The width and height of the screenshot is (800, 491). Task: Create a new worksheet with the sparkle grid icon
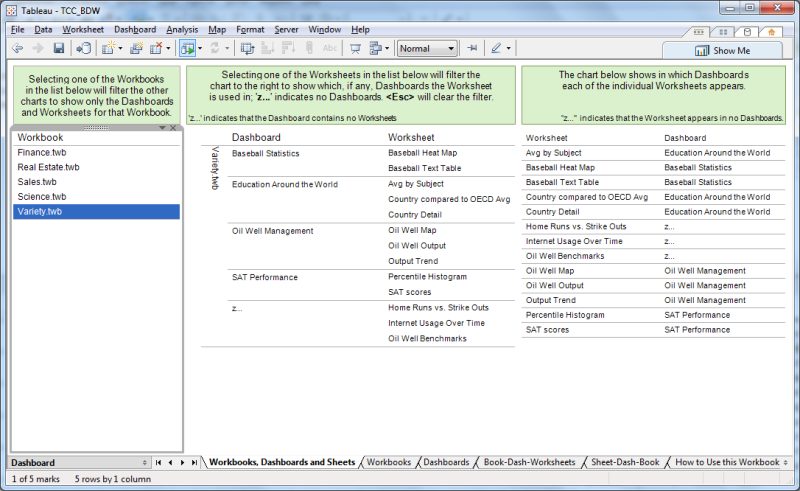point(108,48)
